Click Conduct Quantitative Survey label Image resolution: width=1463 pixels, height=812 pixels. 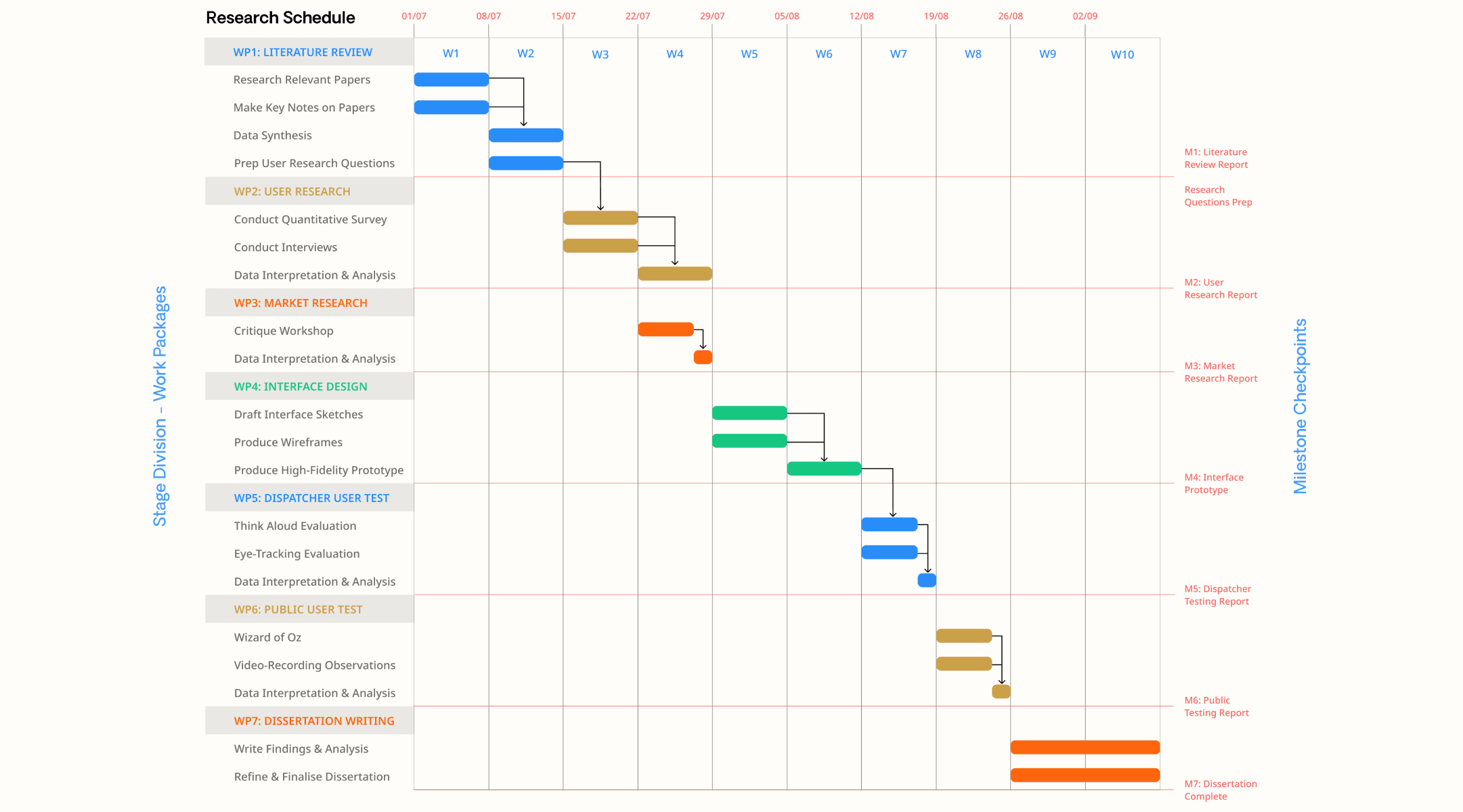pos(311,219)
